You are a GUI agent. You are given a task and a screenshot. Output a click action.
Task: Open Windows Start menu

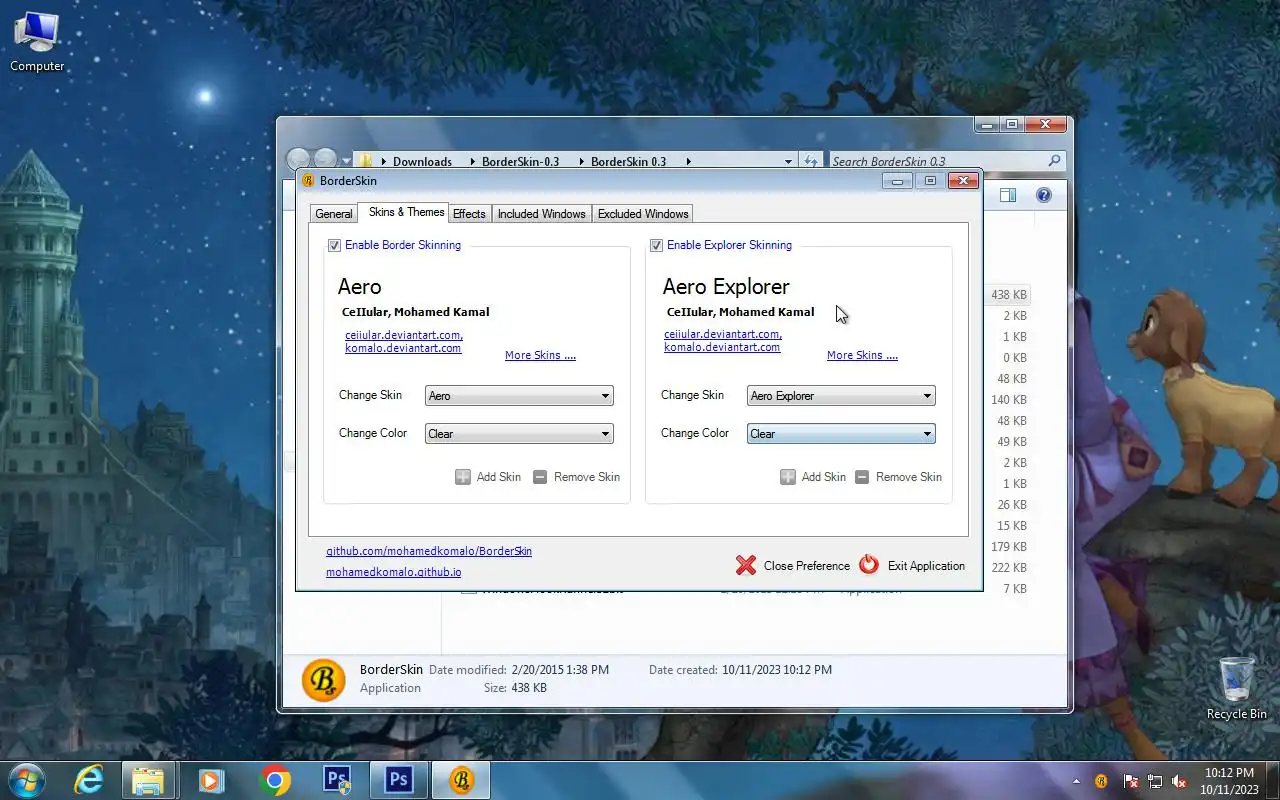coord(27,780)
